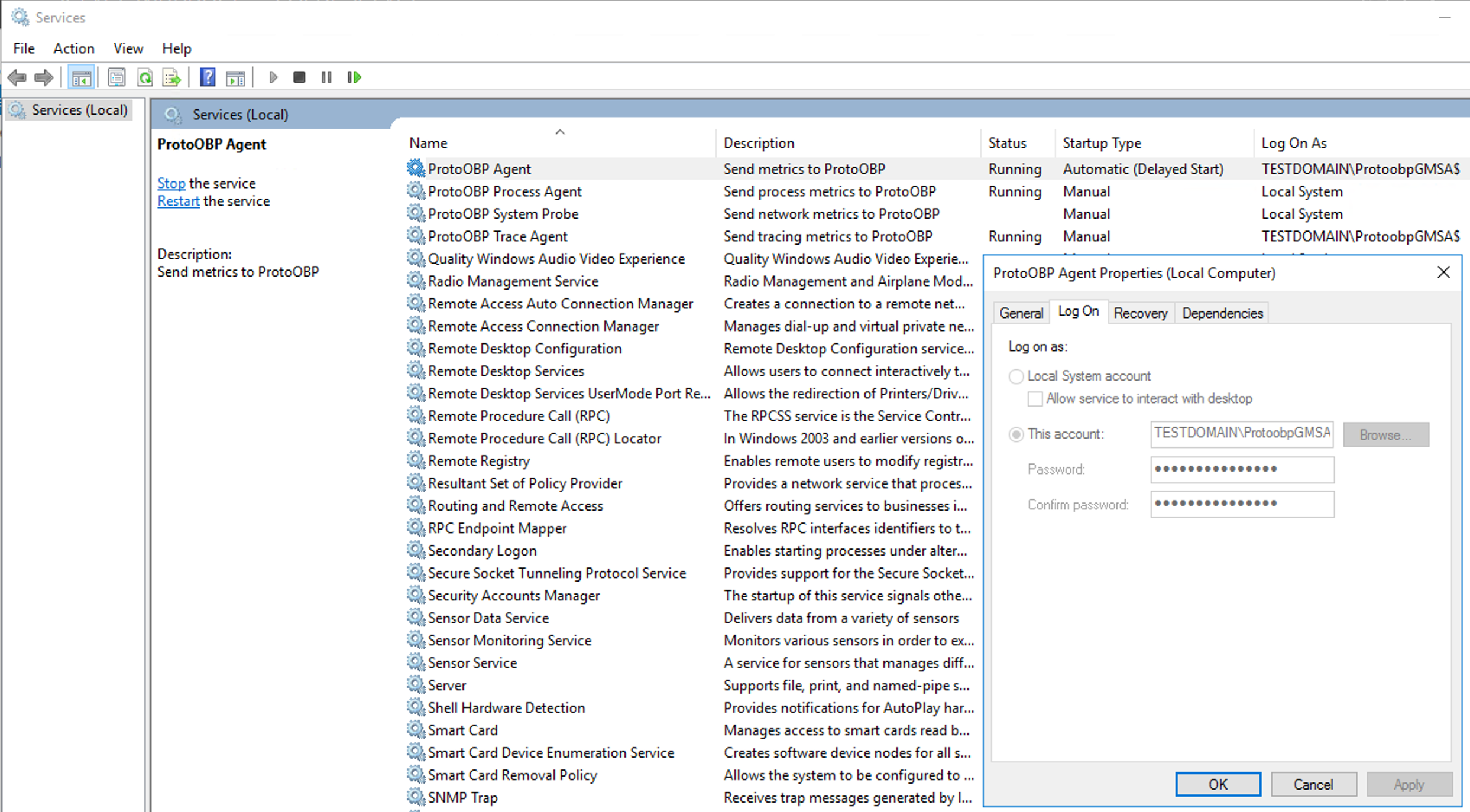Click the gear icon beside ProtoOBP Agent row
This screenshot has width=1470, height=812.
(x=416, y=168)
